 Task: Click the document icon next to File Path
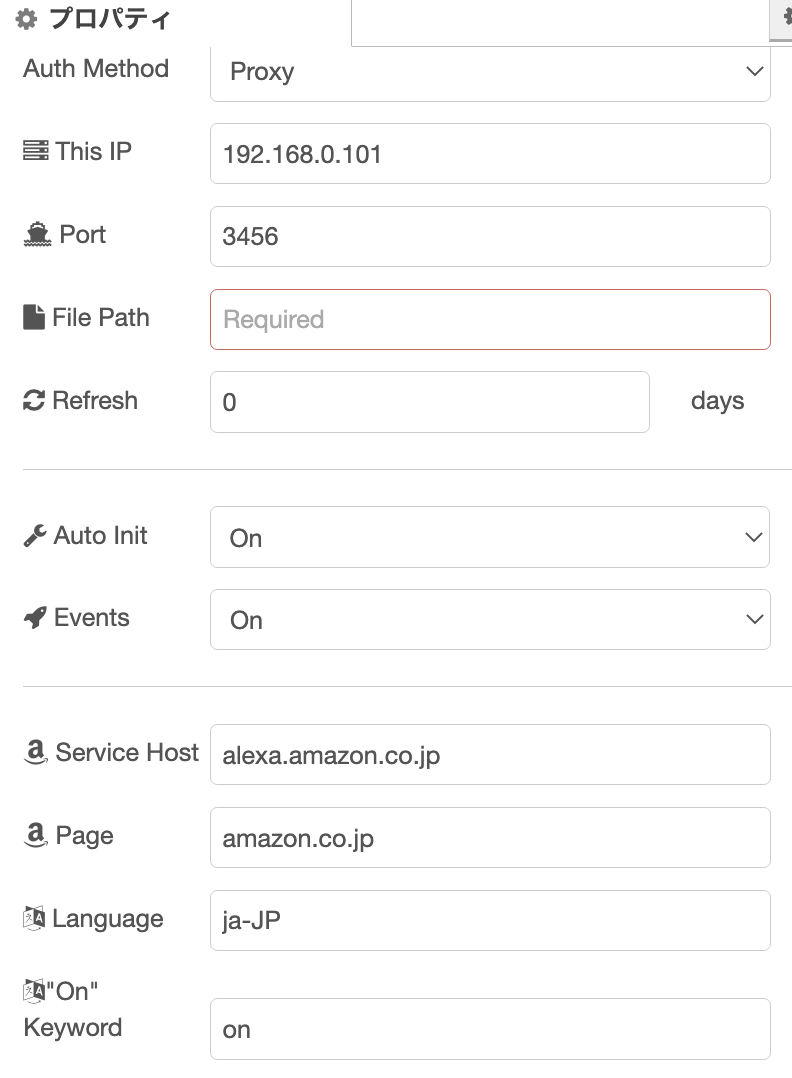tap(32, 316)
